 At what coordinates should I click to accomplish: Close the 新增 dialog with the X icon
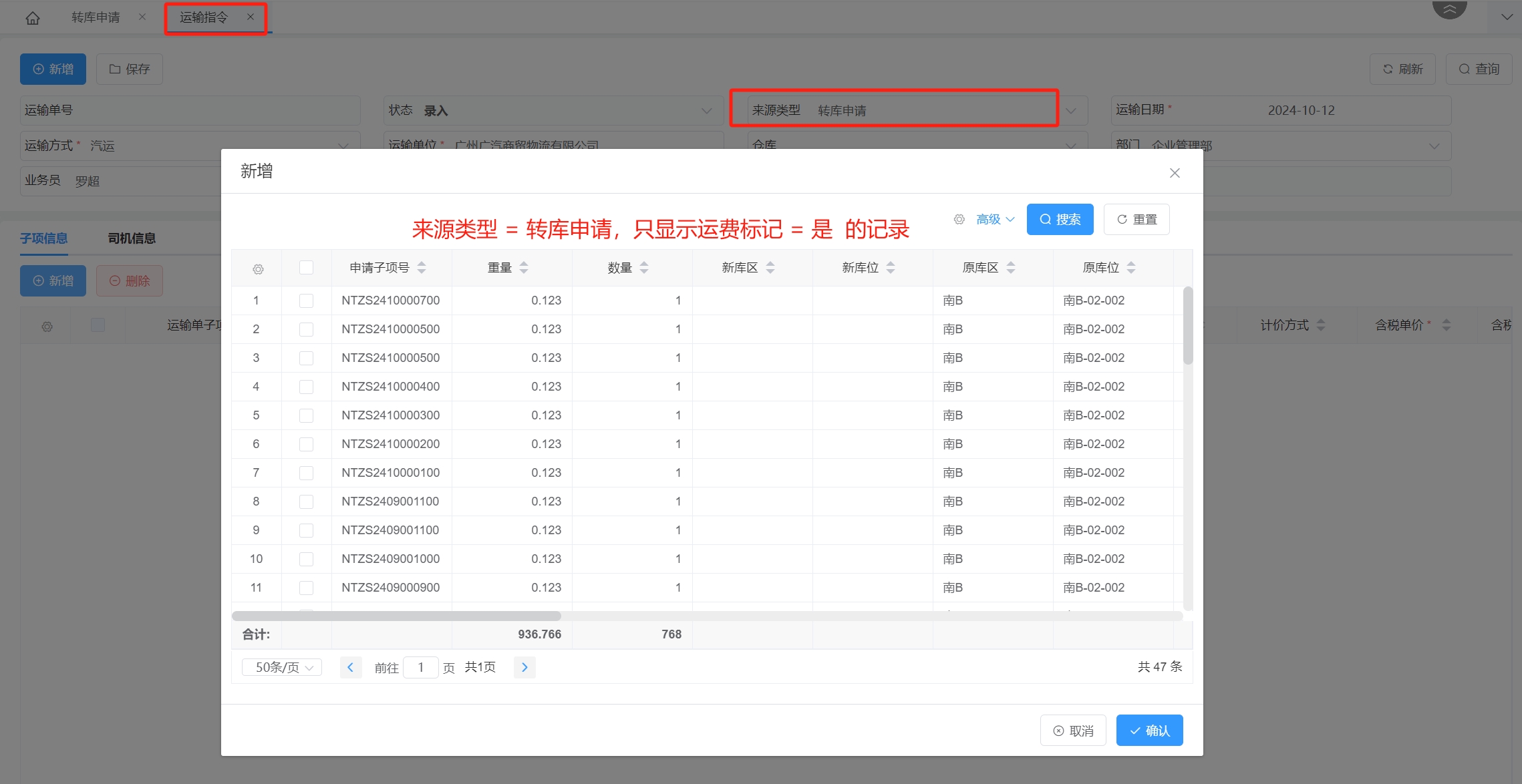click(x=1175, y=173)
